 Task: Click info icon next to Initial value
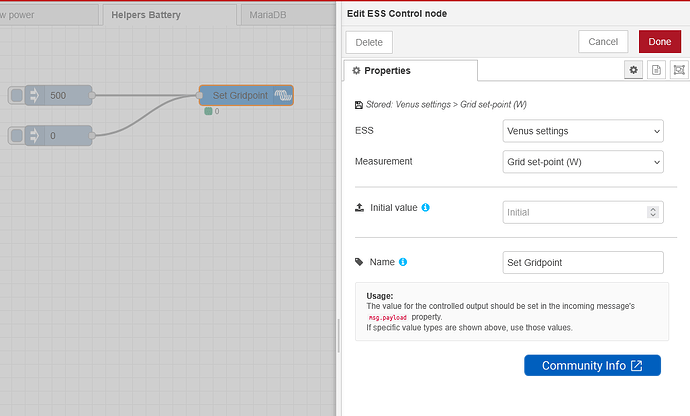coord(426,207)
